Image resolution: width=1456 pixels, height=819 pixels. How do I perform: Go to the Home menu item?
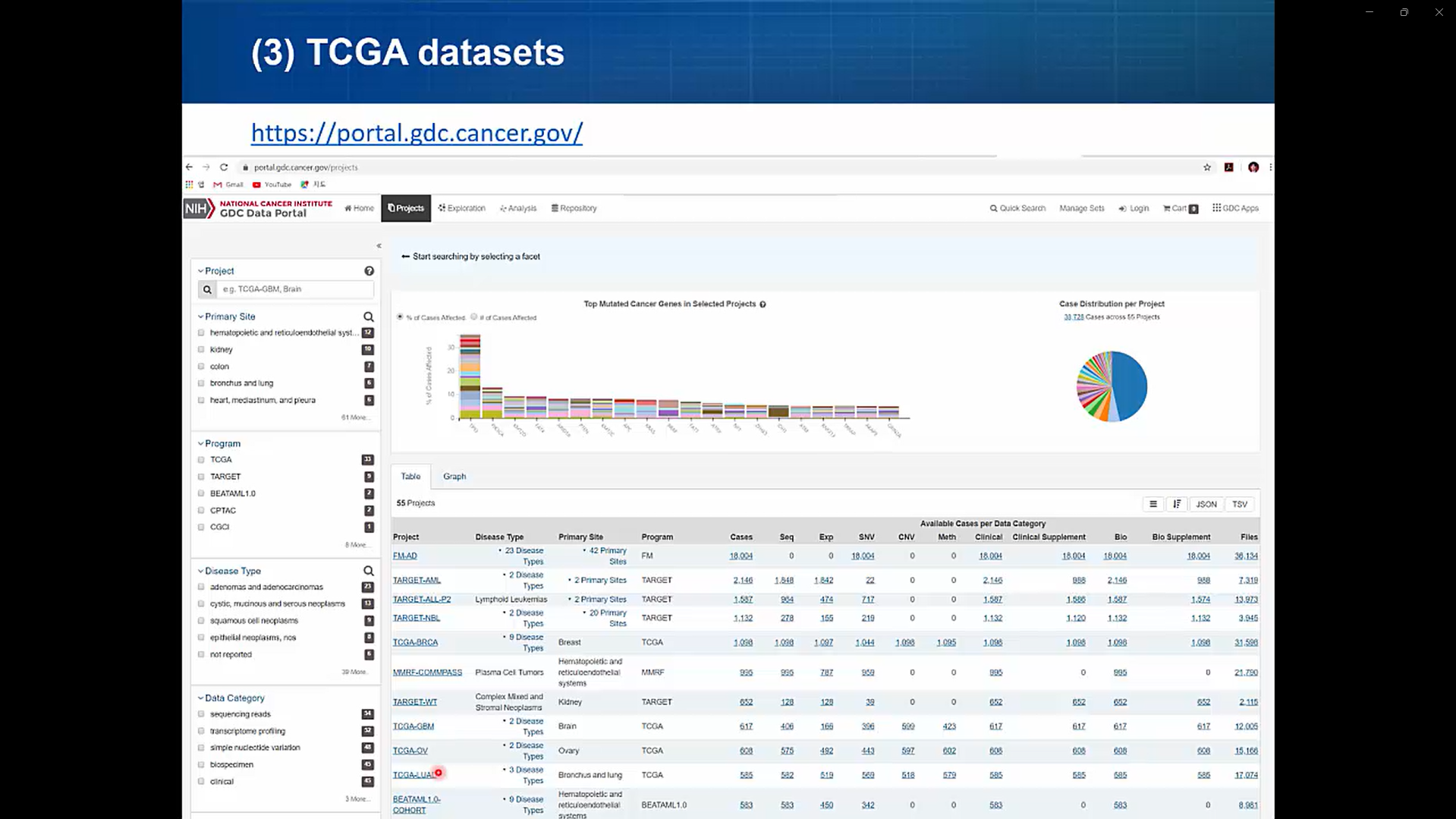360,208
